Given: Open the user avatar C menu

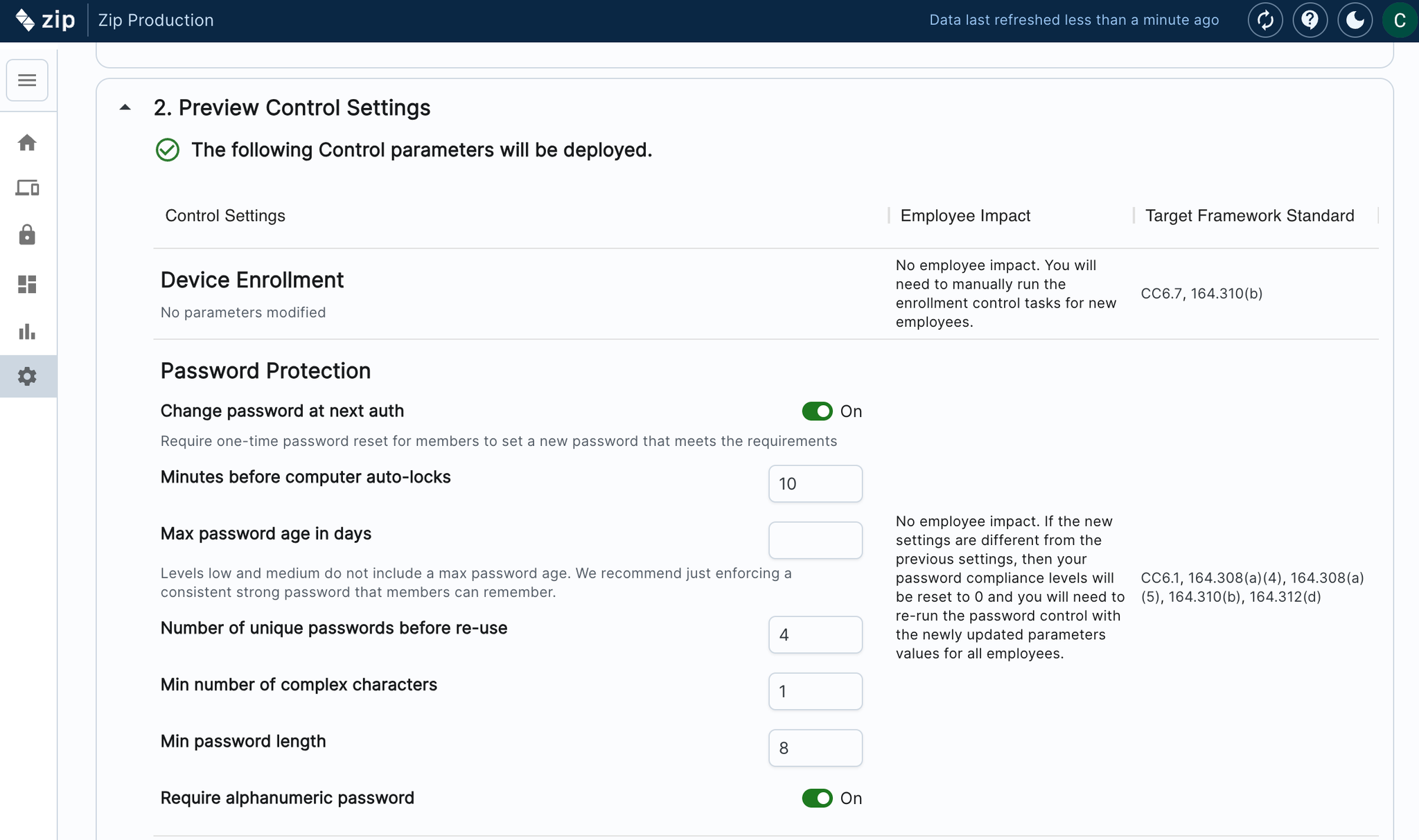Looking at the screenshot, I should point(1399,20).
